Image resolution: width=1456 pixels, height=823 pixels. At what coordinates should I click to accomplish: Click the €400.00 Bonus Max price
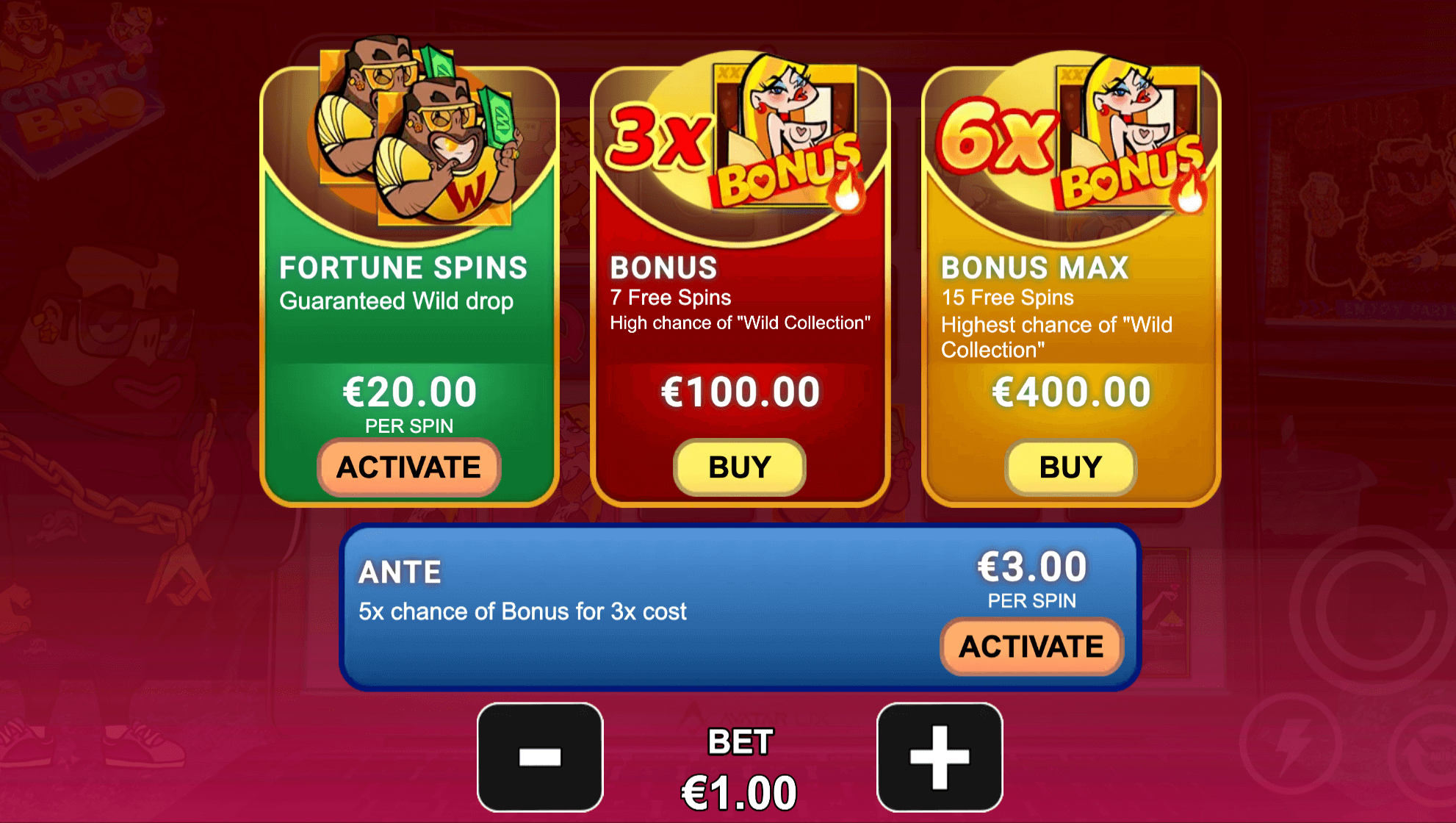(x=1071, y=392)
